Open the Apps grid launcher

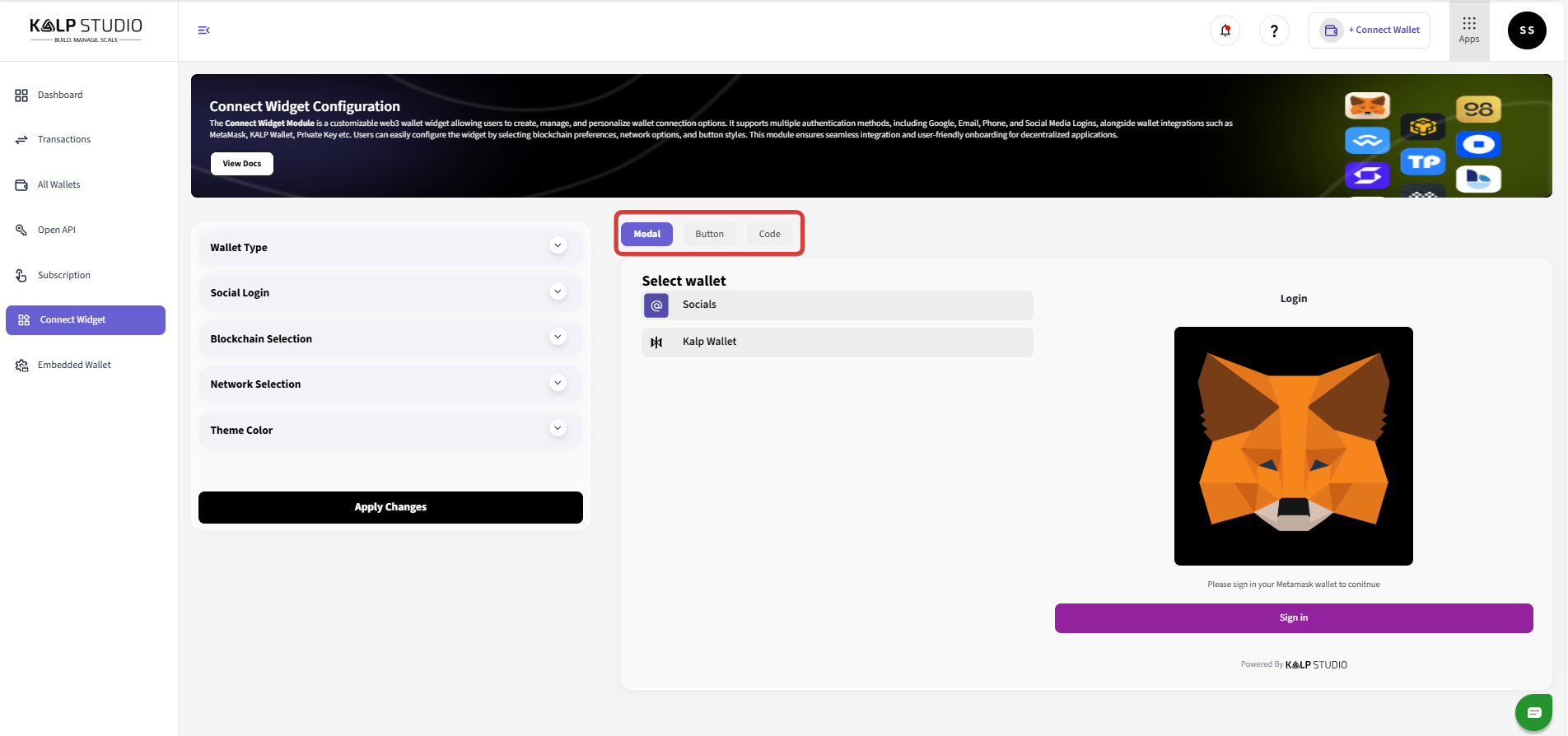(1469, 30)
